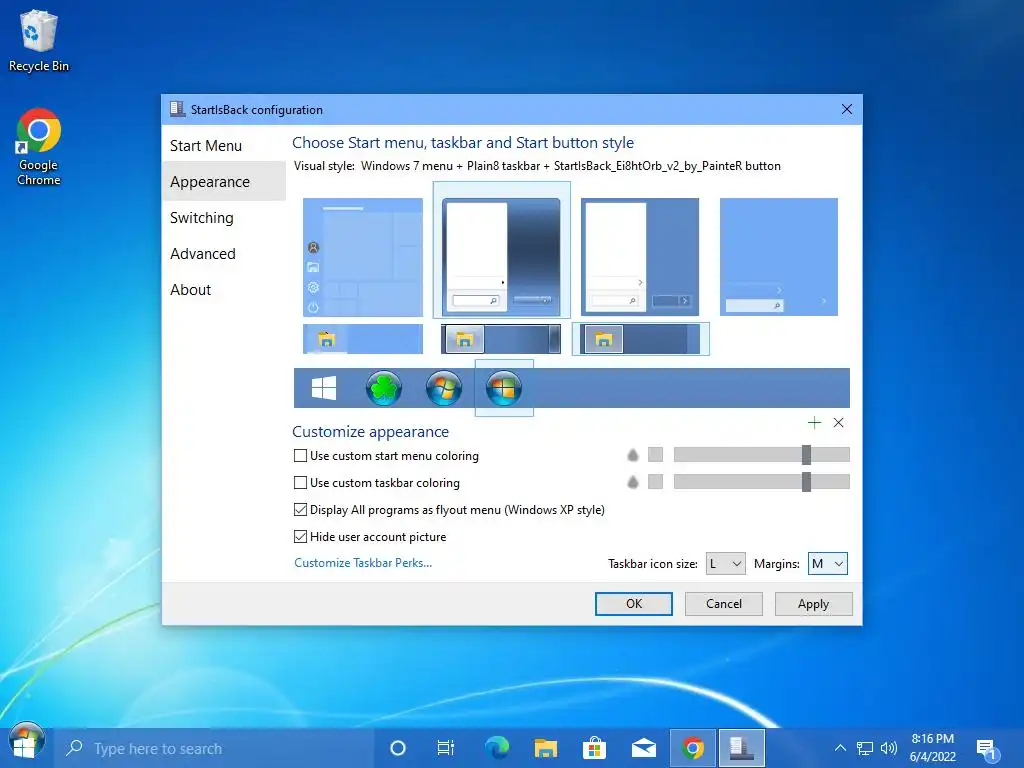Open the Windows Start orb on the taskbar

pyautogui.click(x=25, y=743)
